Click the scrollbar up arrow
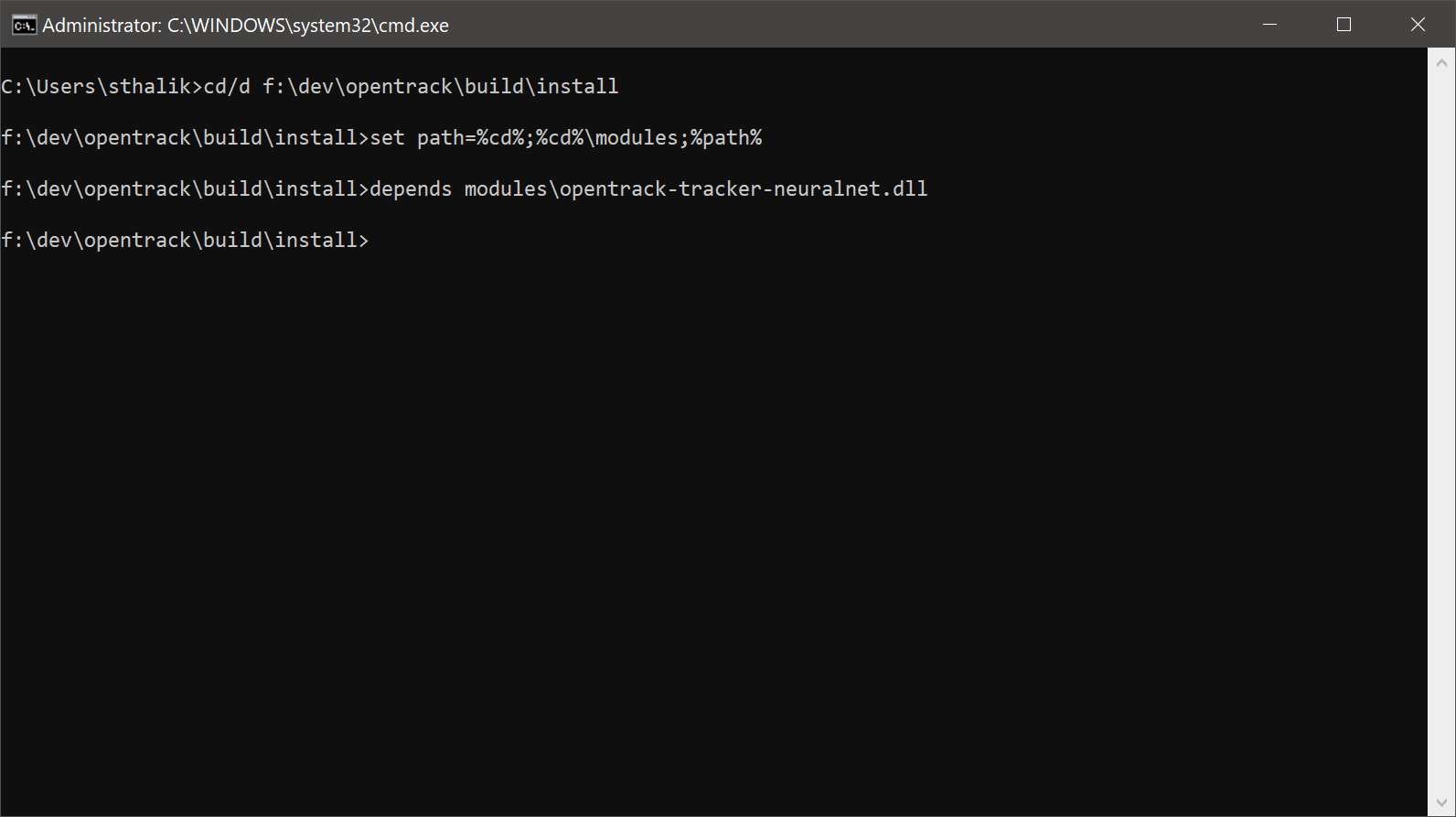Screen dimensions: 1456x817 point(1442,61)
